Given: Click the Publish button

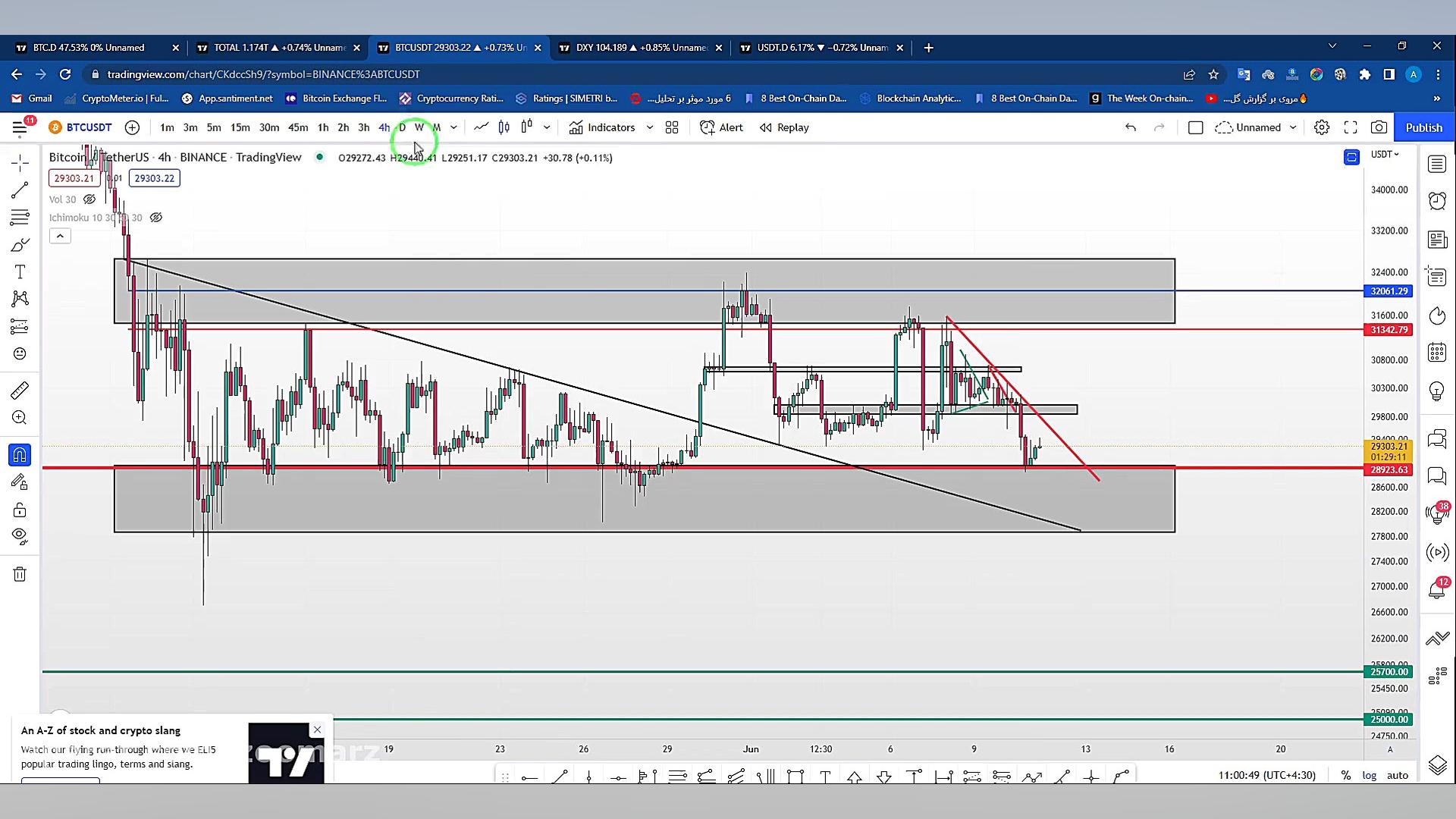Looking at the screenshot, I should coord(1423,127).
